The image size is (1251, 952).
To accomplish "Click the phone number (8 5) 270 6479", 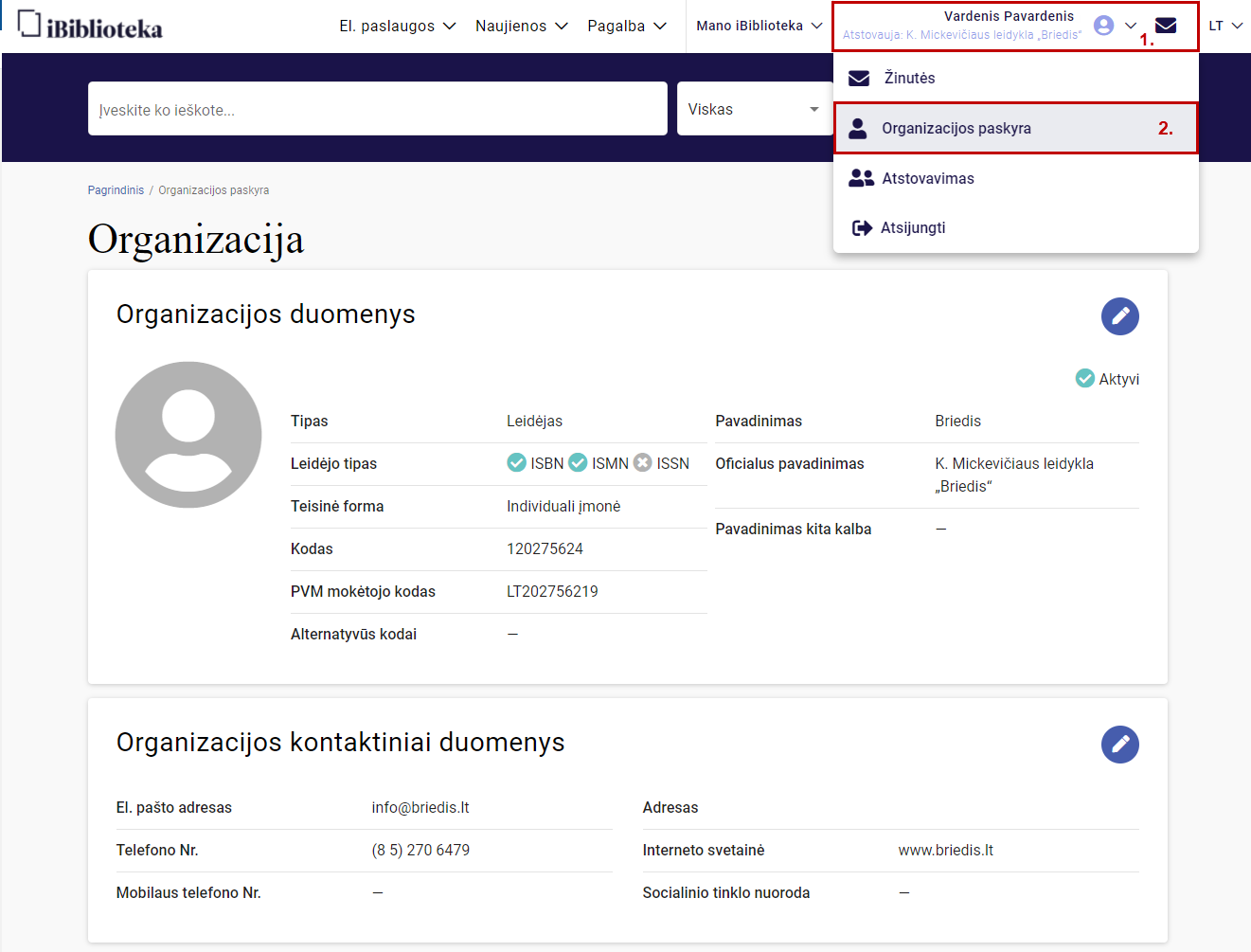I will [420, 851].
